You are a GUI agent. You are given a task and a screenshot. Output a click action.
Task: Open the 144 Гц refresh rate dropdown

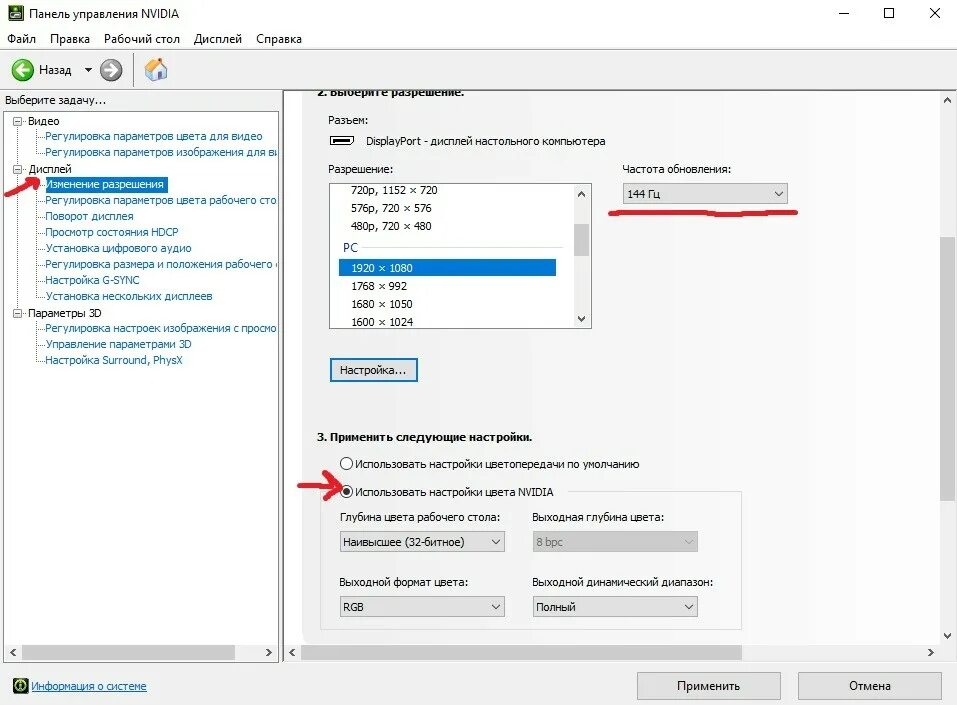tap(705, 194)
